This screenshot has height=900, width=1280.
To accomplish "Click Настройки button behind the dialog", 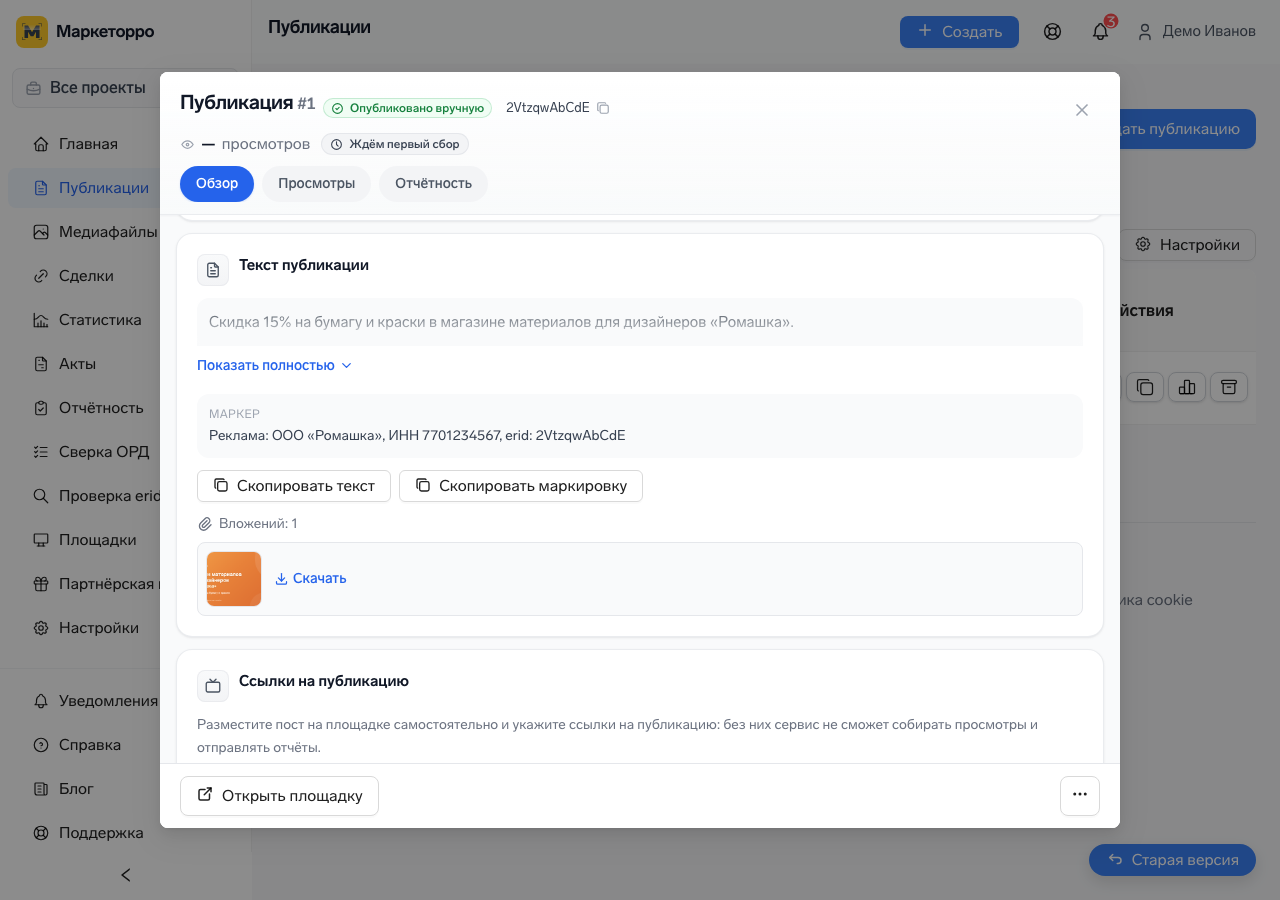I will pyautogui.click(x=1188, y=245).
